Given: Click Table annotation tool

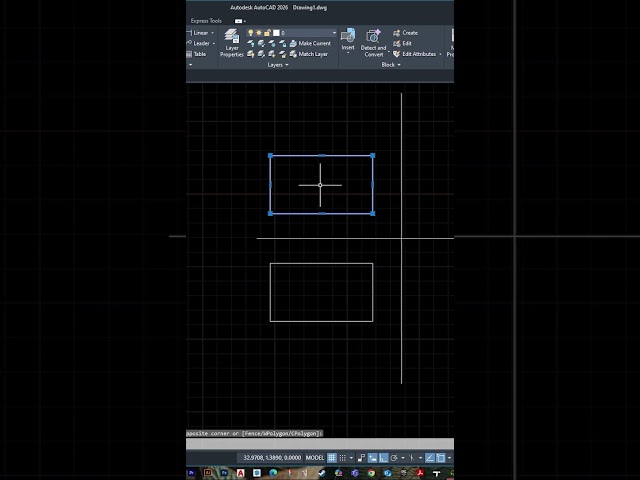Looking at the screenshot, I should pos(196,54).
